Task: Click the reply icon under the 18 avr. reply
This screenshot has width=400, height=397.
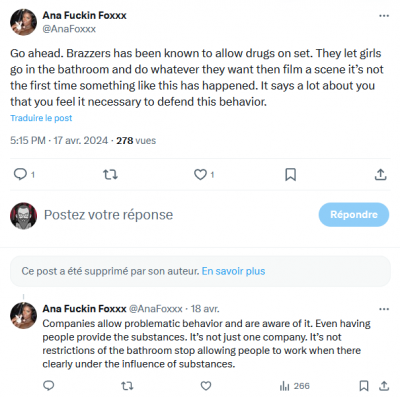Action: click(49, 386)
